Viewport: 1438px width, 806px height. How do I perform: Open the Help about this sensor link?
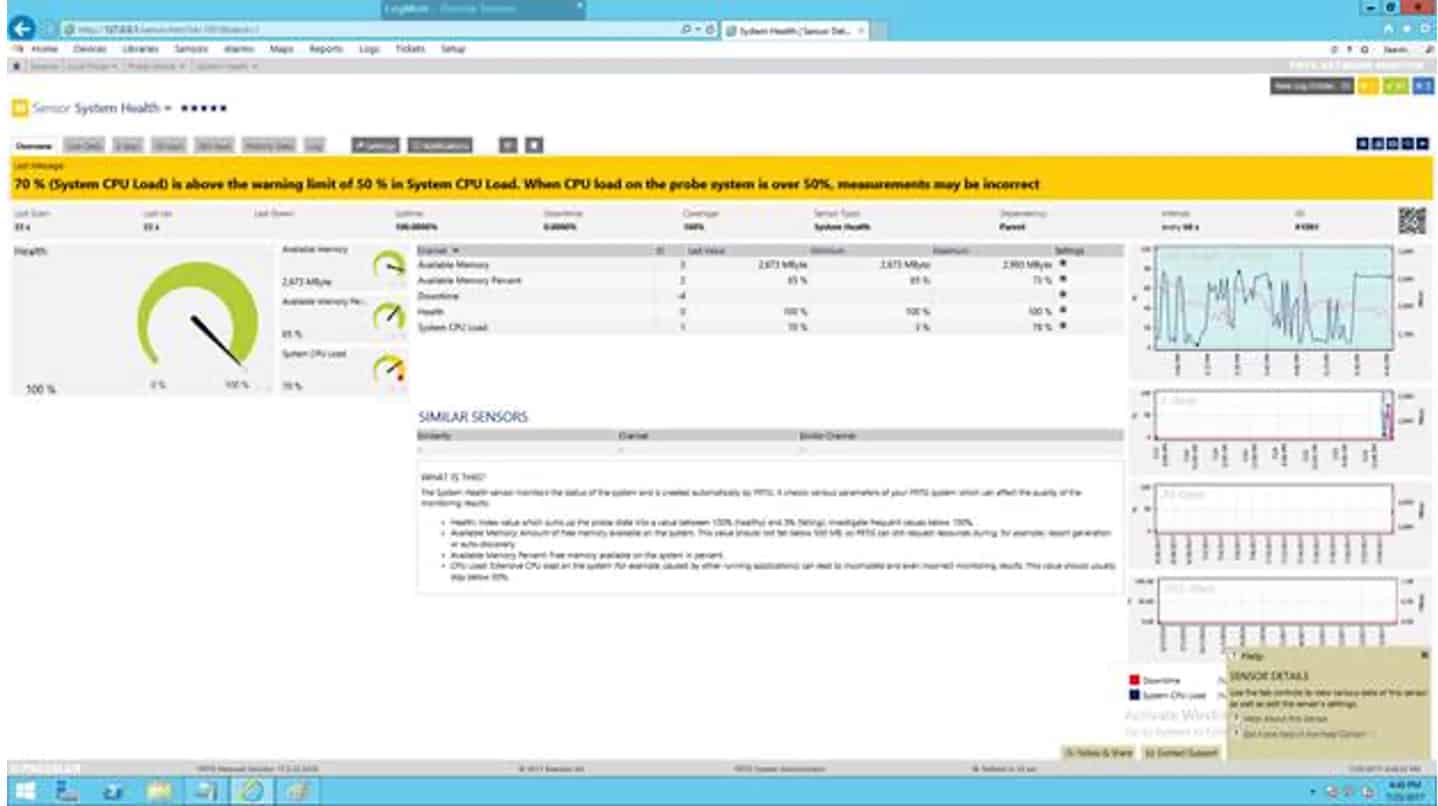1284,719
